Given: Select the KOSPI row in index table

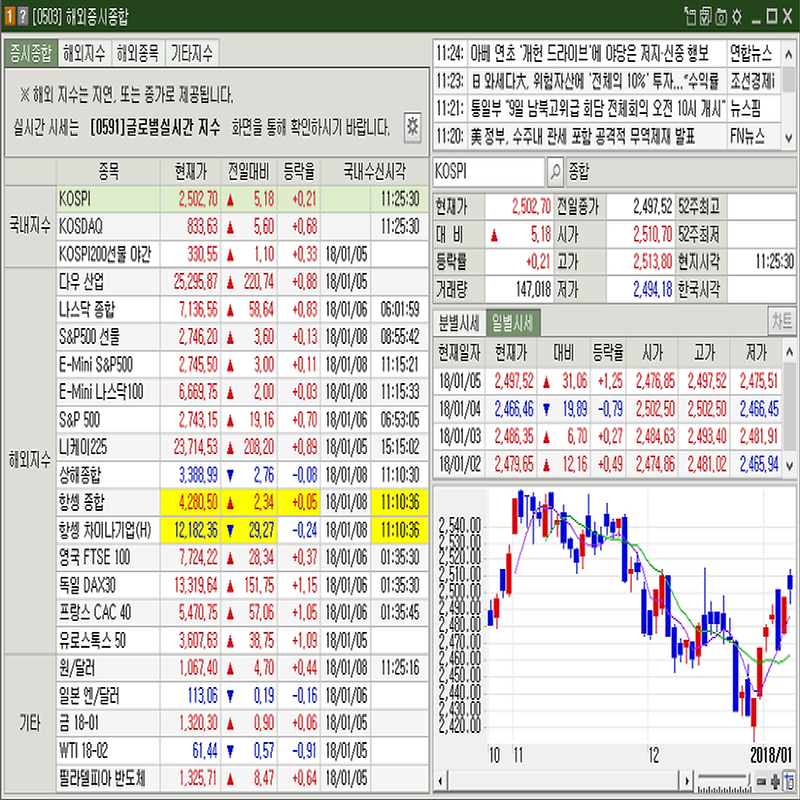Looking at the screenshot, I should click(x=242, y=199).
